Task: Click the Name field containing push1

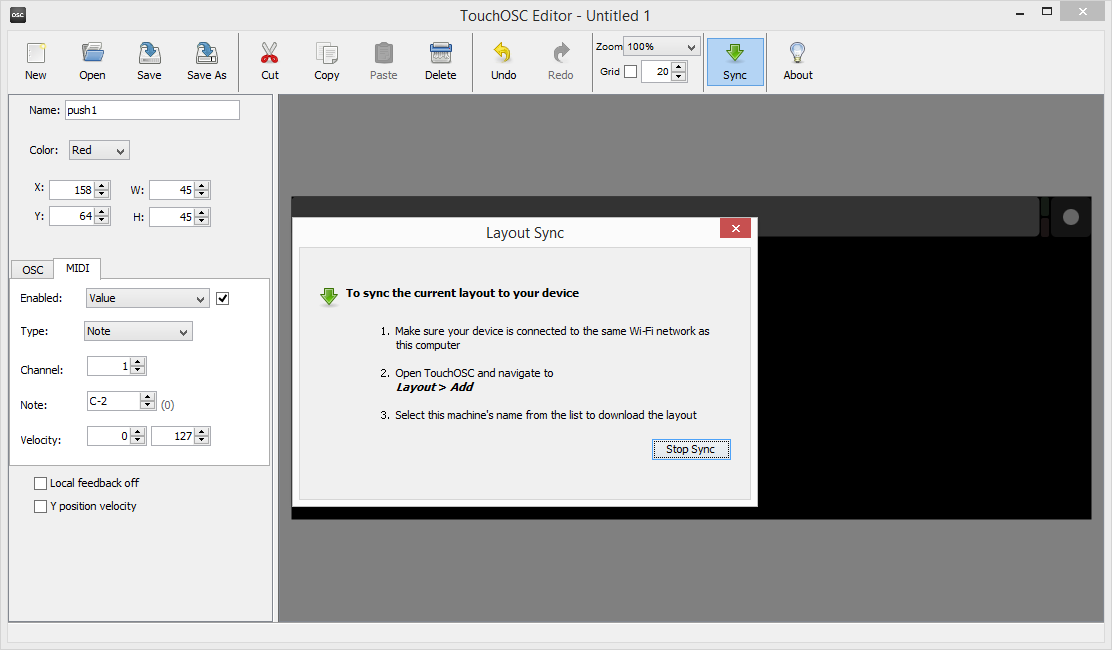Action: (152, 110)
